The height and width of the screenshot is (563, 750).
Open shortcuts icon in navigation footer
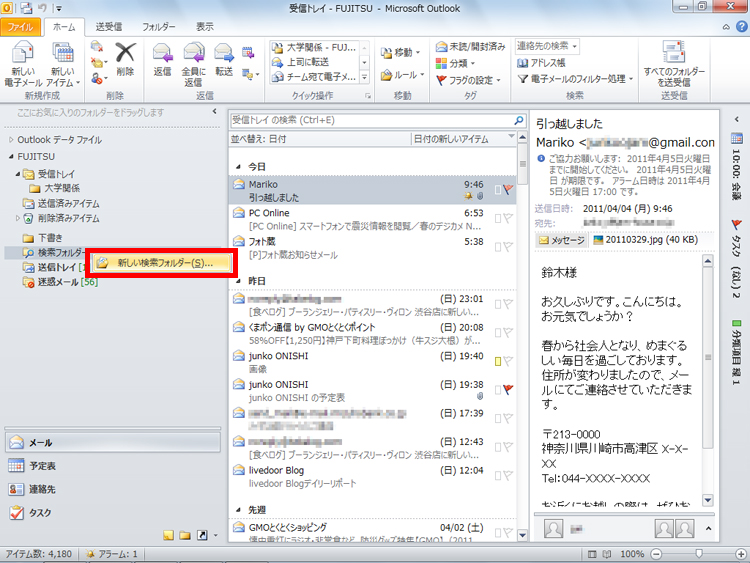(202, 535)
